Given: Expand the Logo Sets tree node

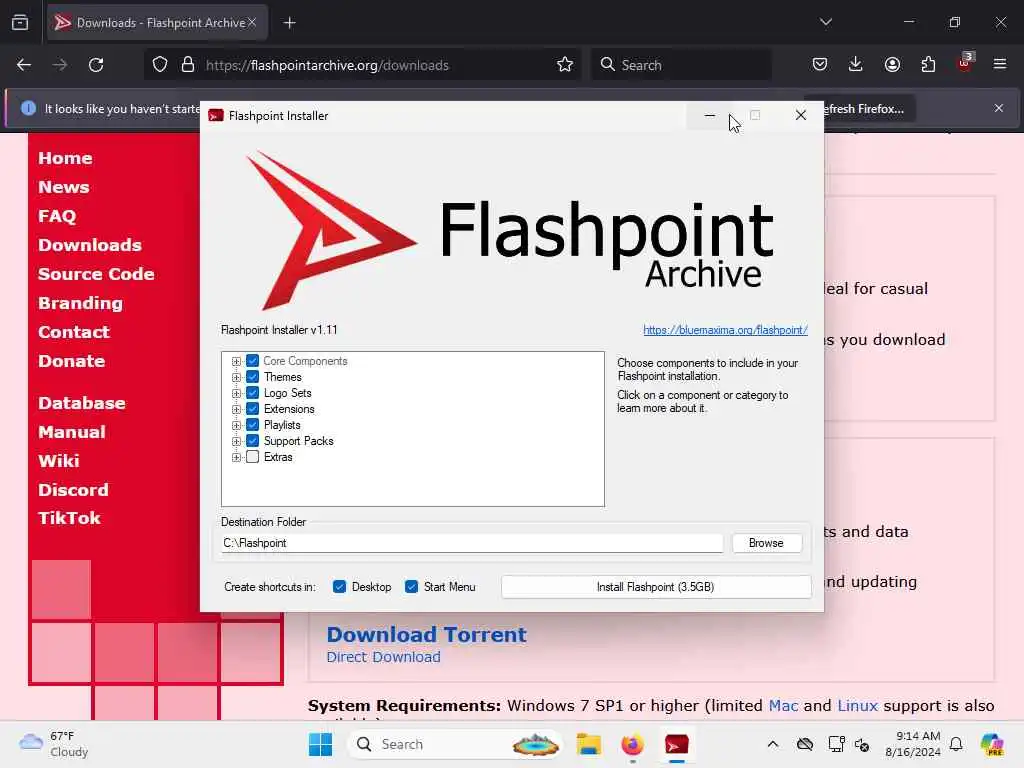Looking at the screenshot, I should point(236,393).
